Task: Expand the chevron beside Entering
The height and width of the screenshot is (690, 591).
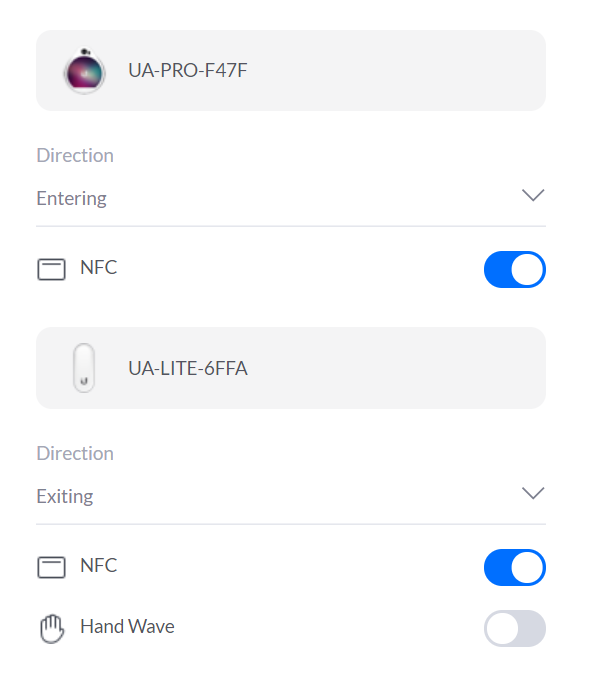Action: (533, 195)
